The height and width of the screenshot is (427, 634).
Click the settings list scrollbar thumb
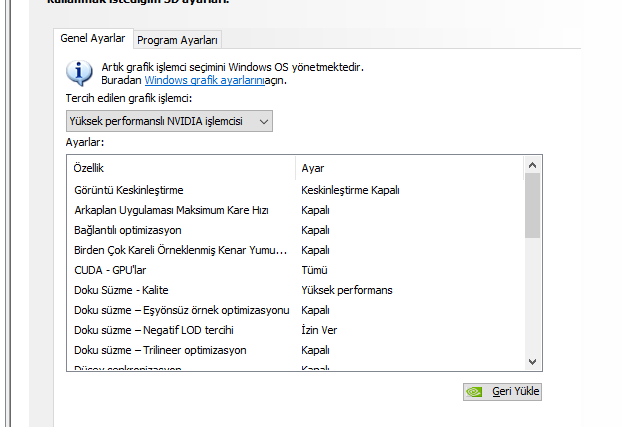click(533, 205)
